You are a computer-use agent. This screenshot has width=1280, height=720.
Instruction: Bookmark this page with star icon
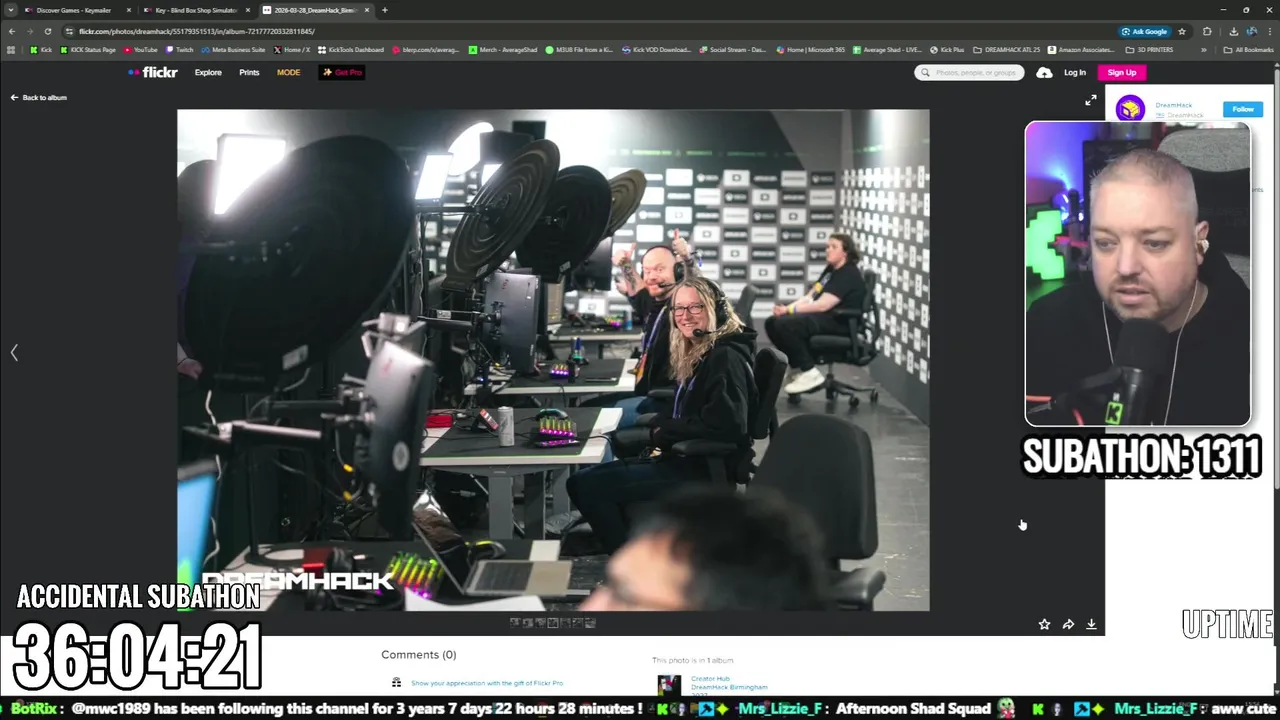pyautogui.click(x=1182, y=31)
